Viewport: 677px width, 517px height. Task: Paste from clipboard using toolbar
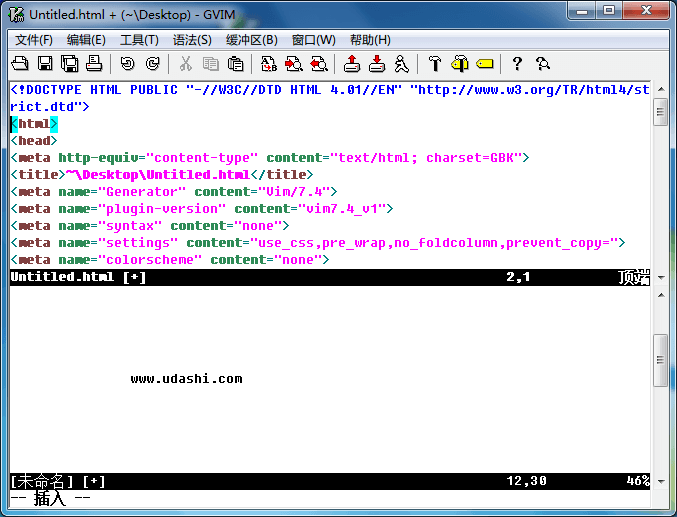coord(235,64)
